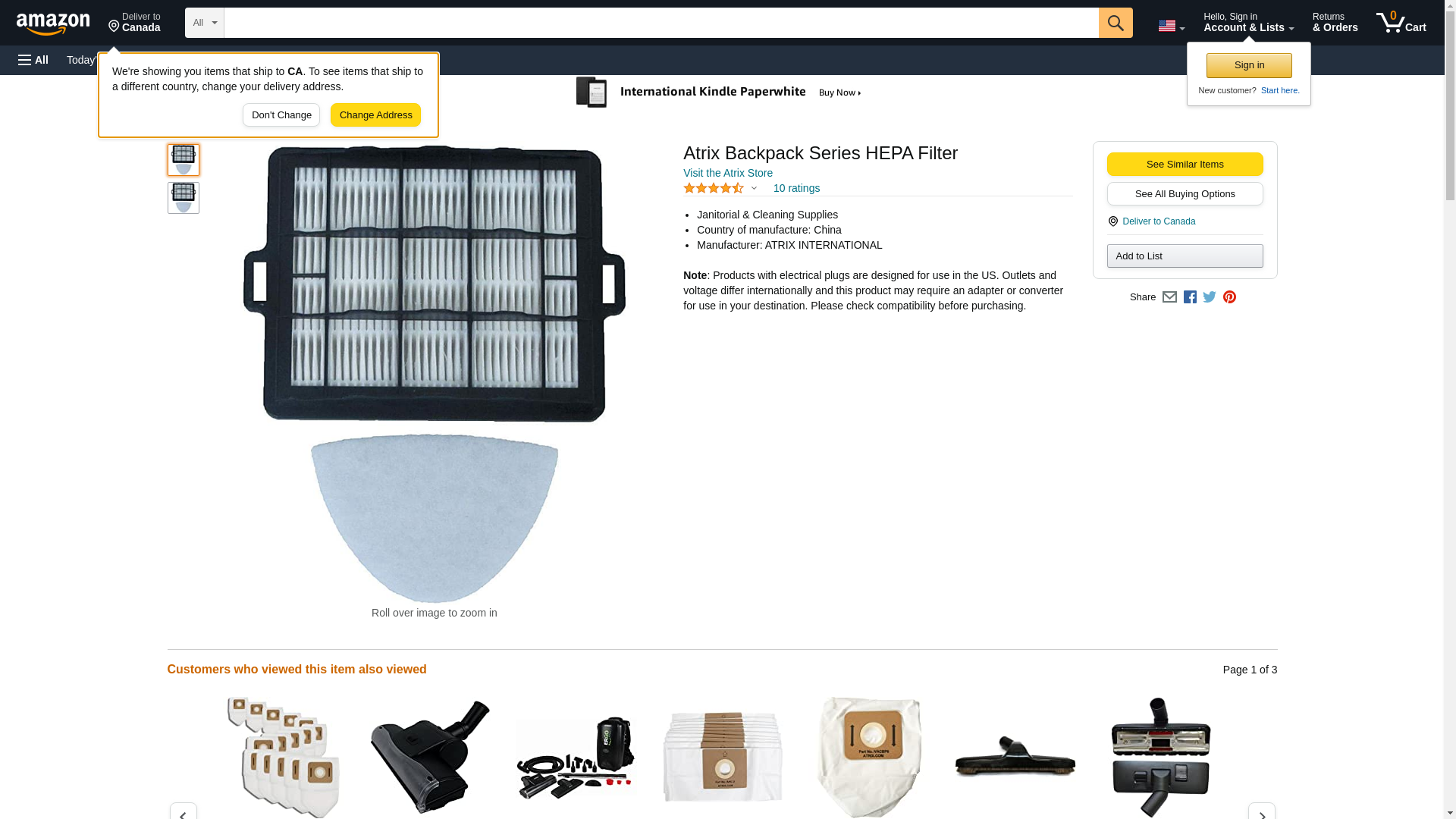This screenshot has width=1456, height=819.
Task: Share product on Twitter icon
Action: tap(1210, 297)
